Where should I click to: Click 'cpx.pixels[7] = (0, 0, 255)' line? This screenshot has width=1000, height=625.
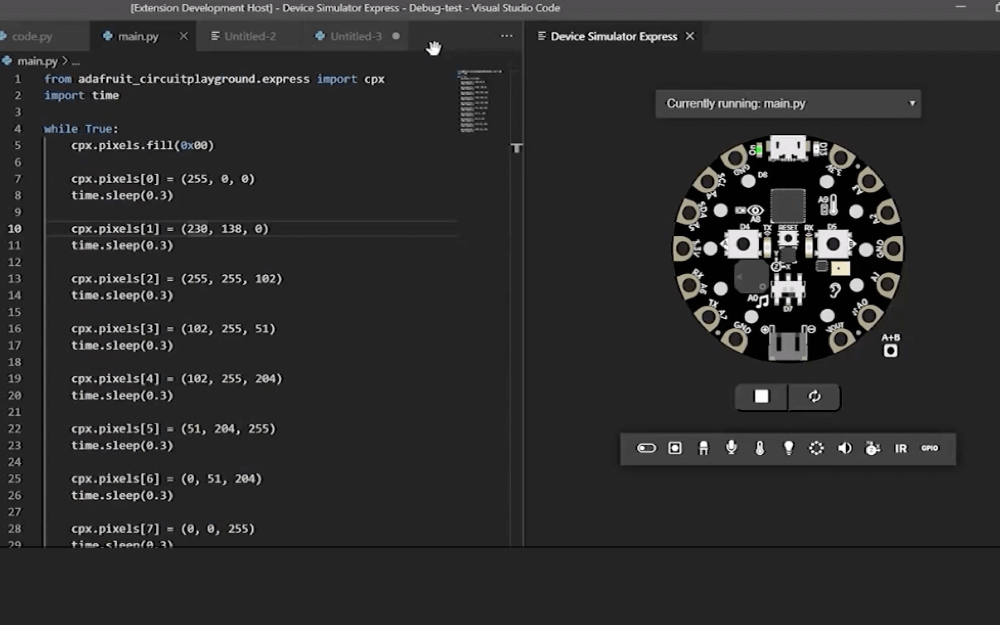(x=163, y=529)
